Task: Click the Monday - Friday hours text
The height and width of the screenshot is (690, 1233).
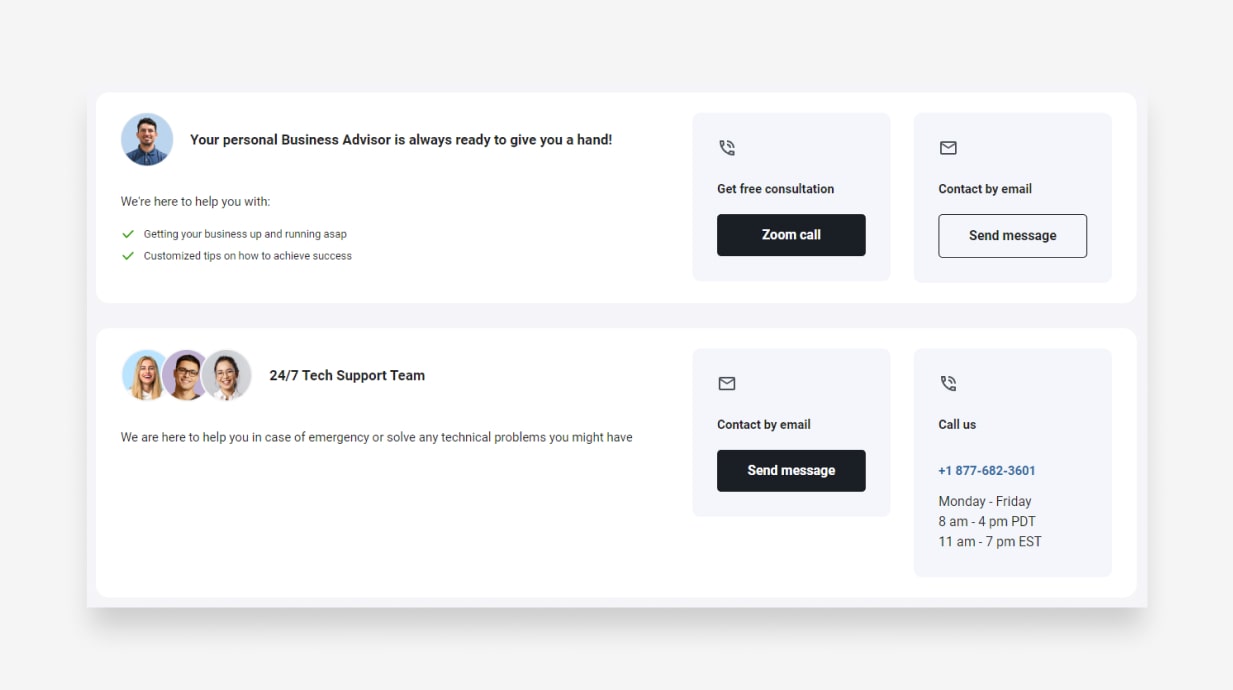Action: [984, 502]
